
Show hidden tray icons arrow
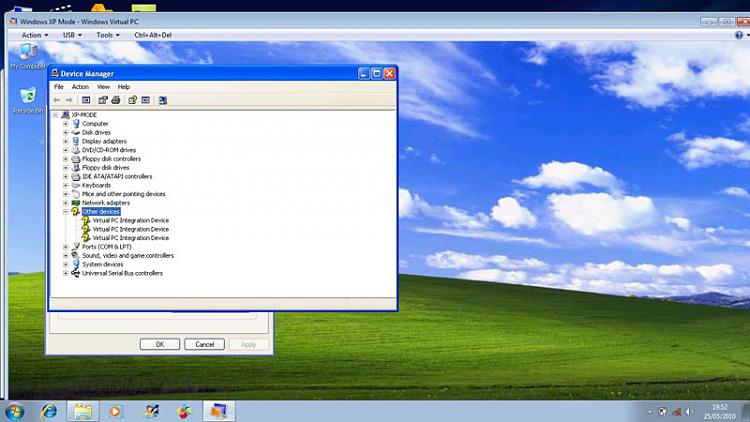(x=650, y=412)
